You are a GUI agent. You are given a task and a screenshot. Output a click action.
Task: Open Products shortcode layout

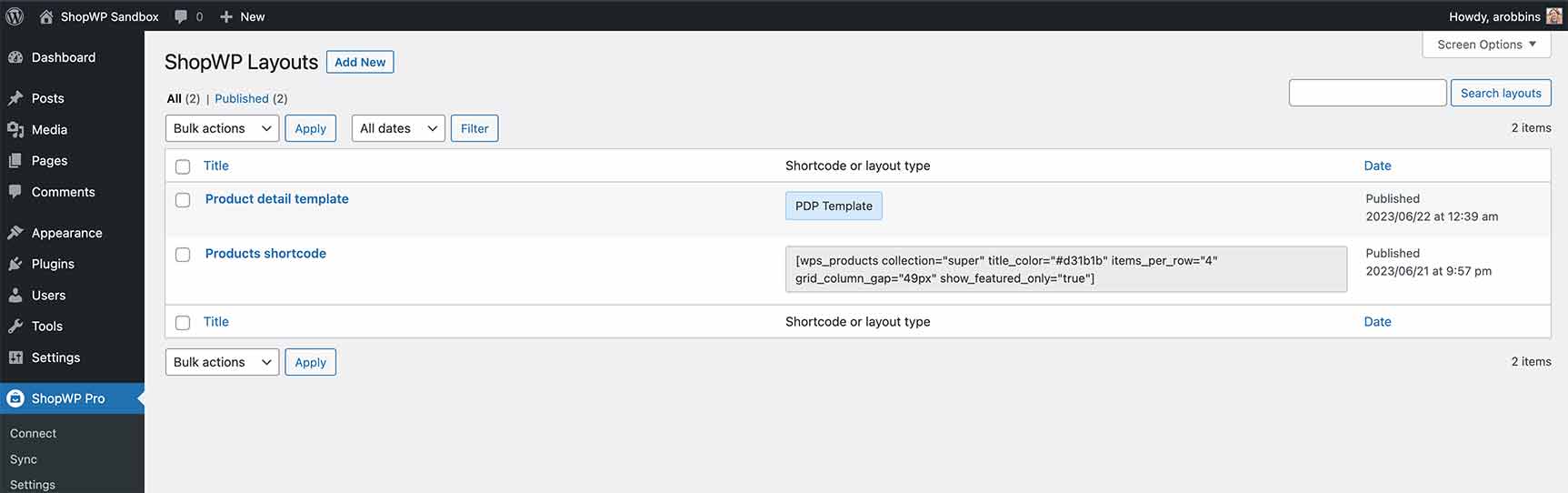coord(265,253)
